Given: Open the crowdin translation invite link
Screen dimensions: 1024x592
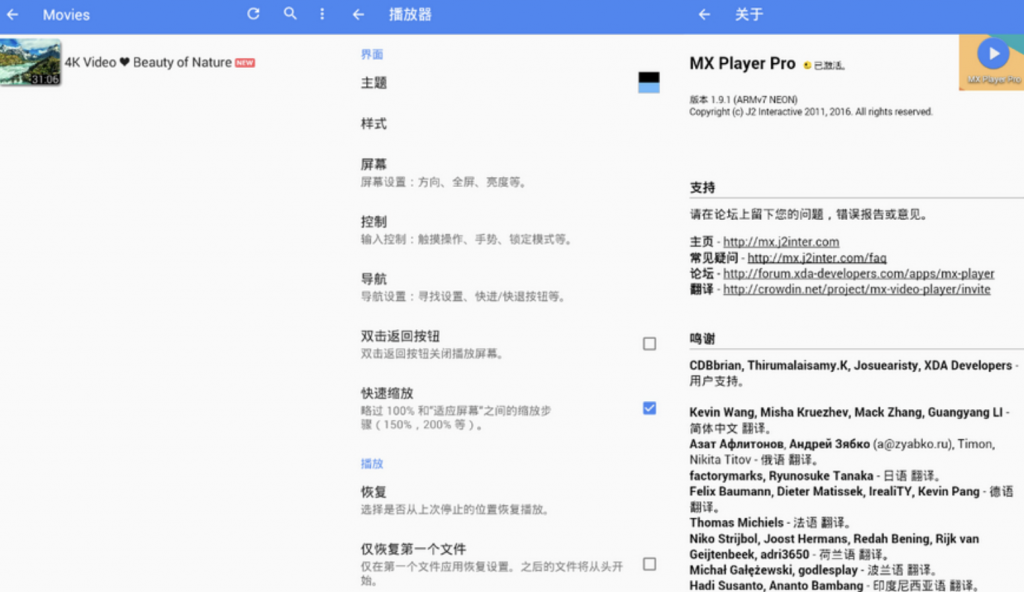Looking at the screenshot, I should (x=857, y=289).
